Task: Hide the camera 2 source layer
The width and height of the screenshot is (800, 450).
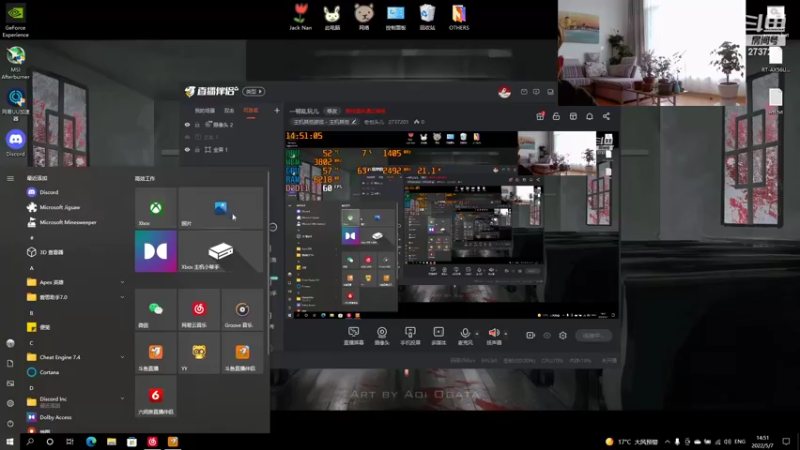Action: click(187, 124)
